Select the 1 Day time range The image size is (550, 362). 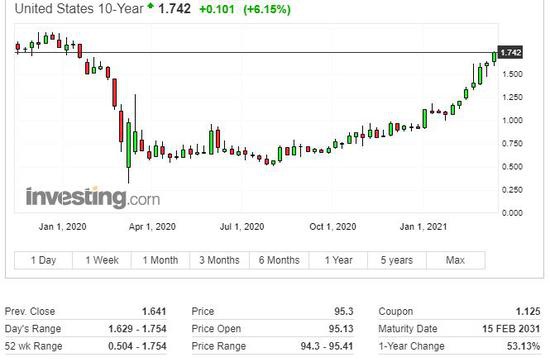43,260
